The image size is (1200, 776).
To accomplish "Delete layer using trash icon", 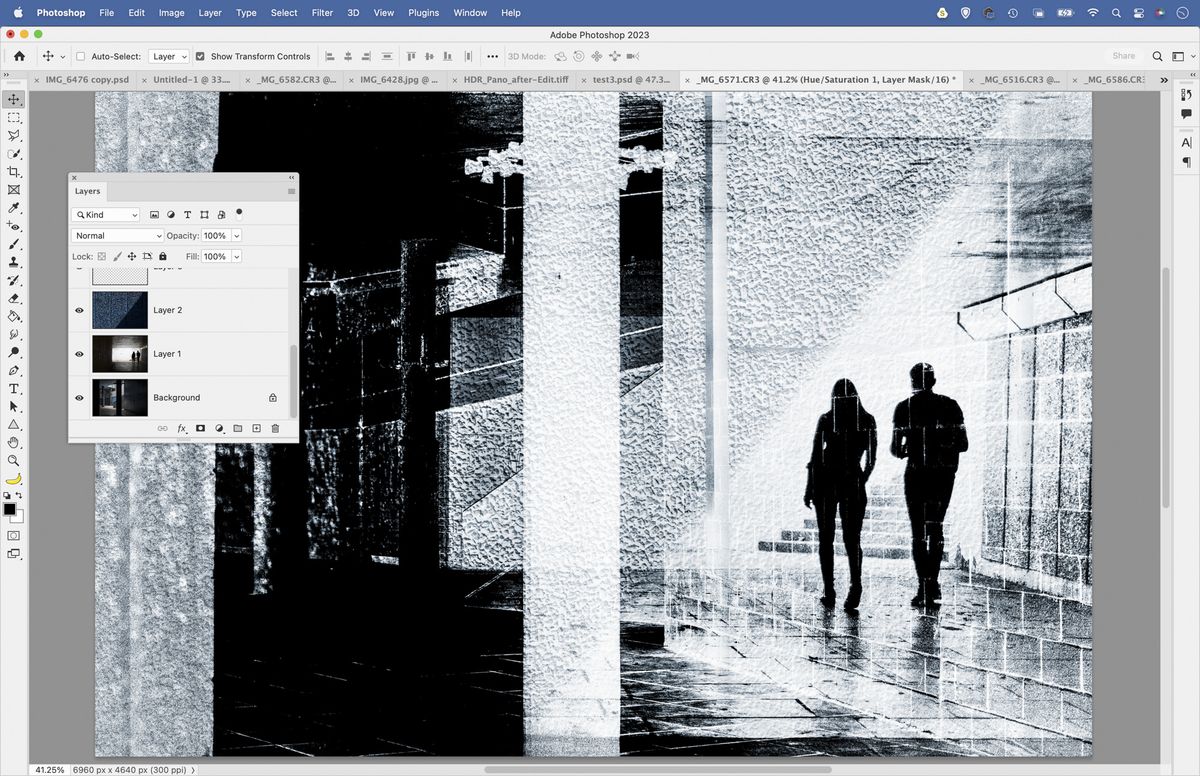I will (x=276, y=428).
